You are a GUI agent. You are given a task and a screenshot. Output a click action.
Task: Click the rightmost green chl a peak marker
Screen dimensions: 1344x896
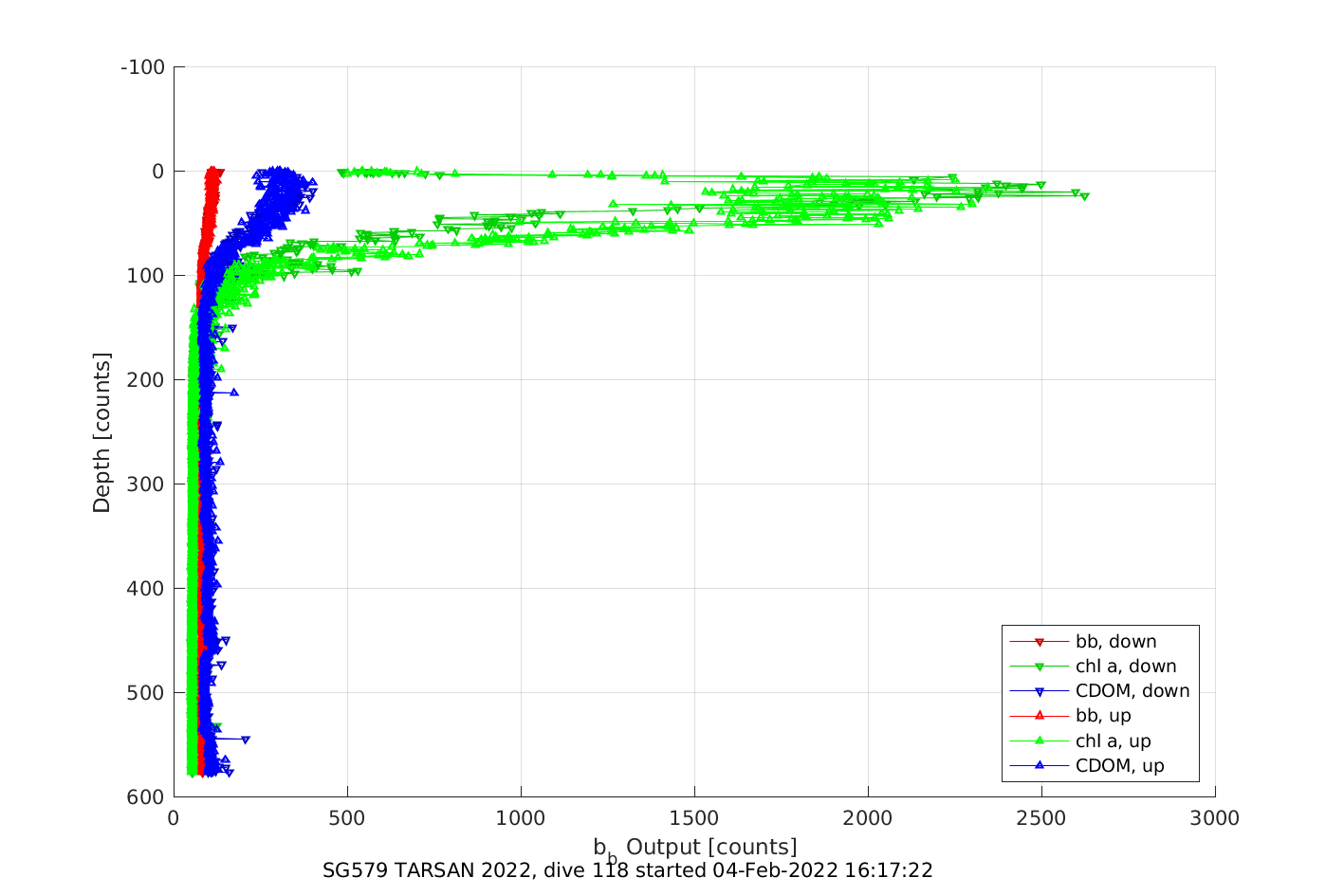(x=1085, y=196)
